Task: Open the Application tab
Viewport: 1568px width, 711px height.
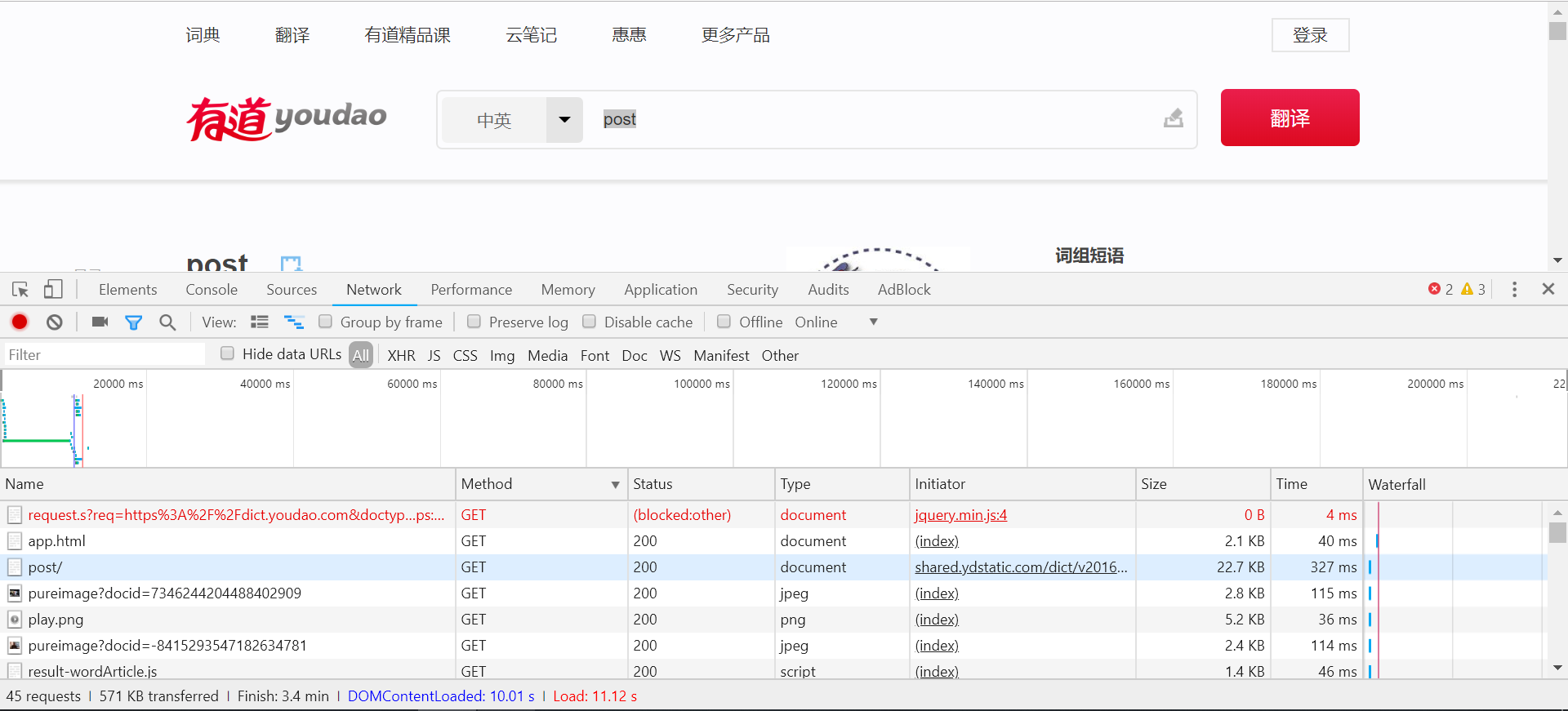Action: click(661, 290)
